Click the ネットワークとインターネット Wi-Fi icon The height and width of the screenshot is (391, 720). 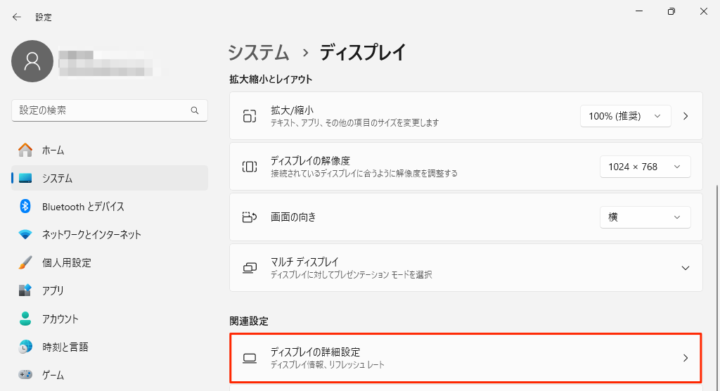point(25,235)
